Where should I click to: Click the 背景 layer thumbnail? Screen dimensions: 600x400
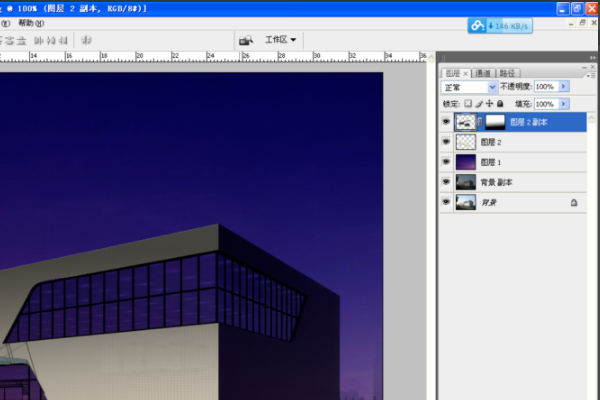point(466,202)
